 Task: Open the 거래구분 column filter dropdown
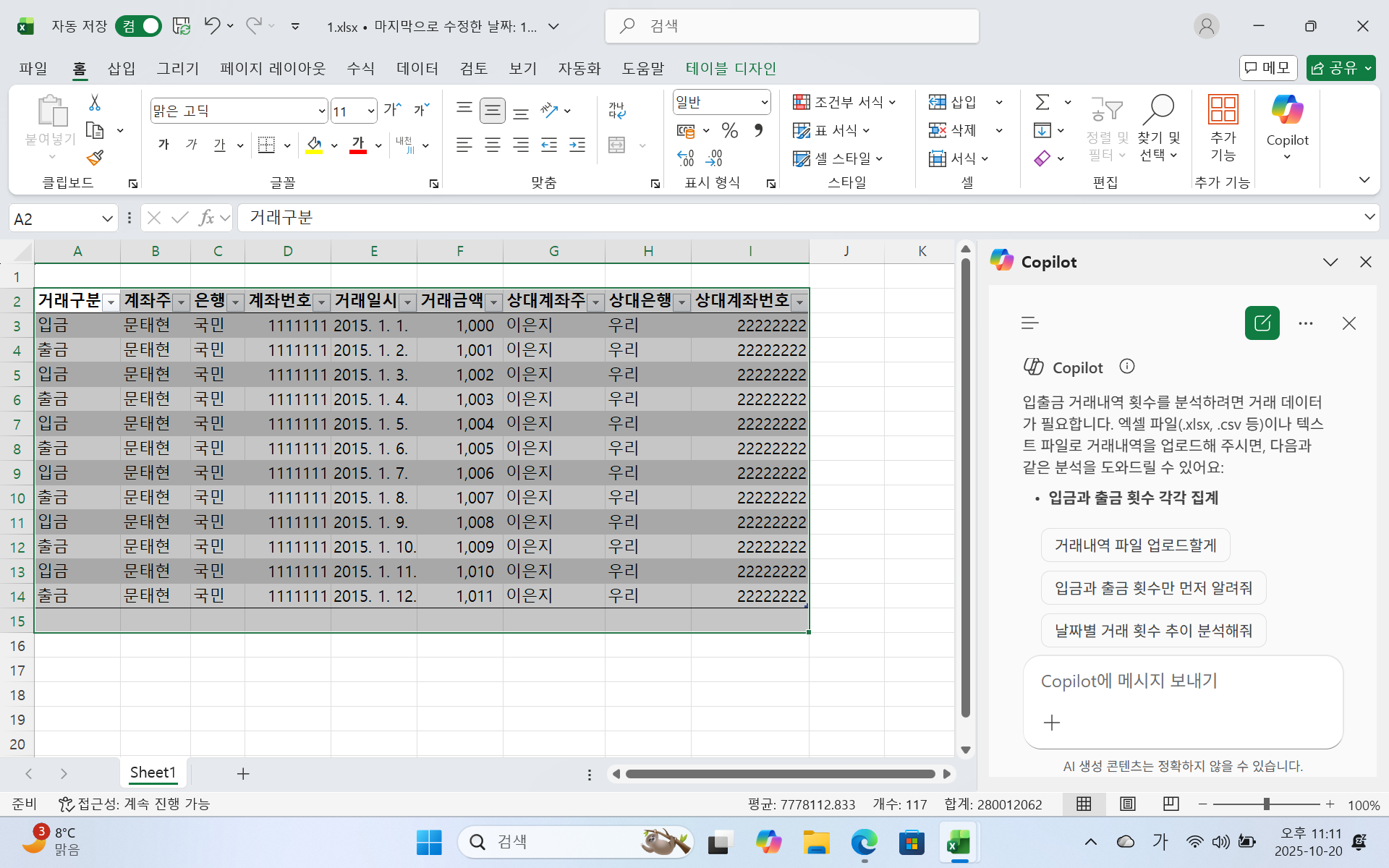(111, 302)
